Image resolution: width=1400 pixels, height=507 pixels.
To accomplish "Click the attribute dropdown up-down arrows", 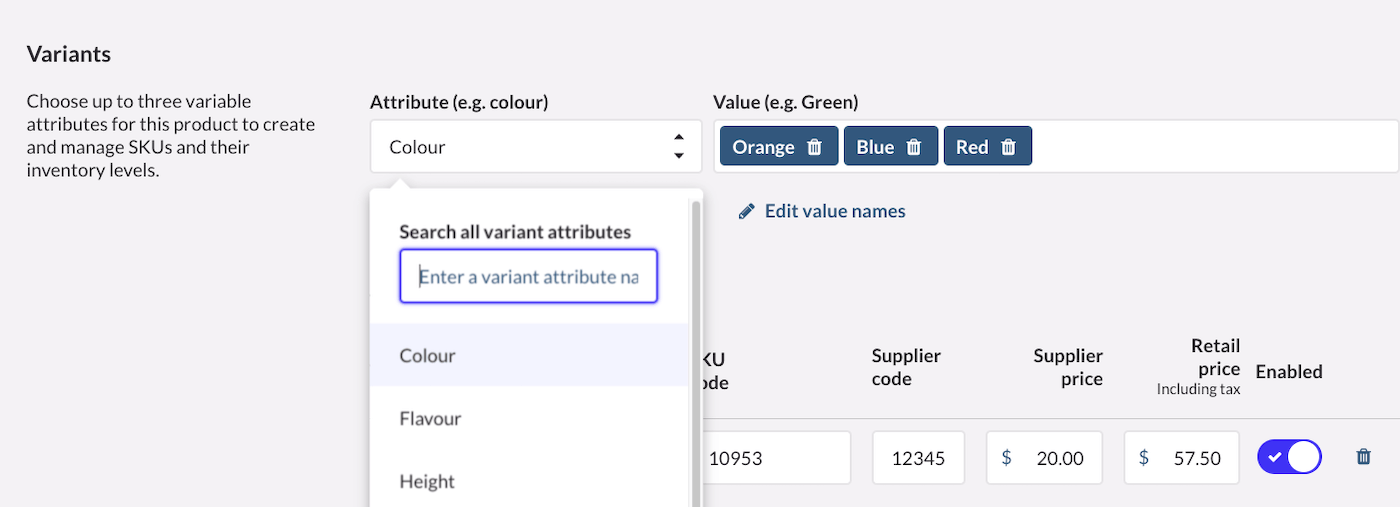I will [x=678, y=147].
